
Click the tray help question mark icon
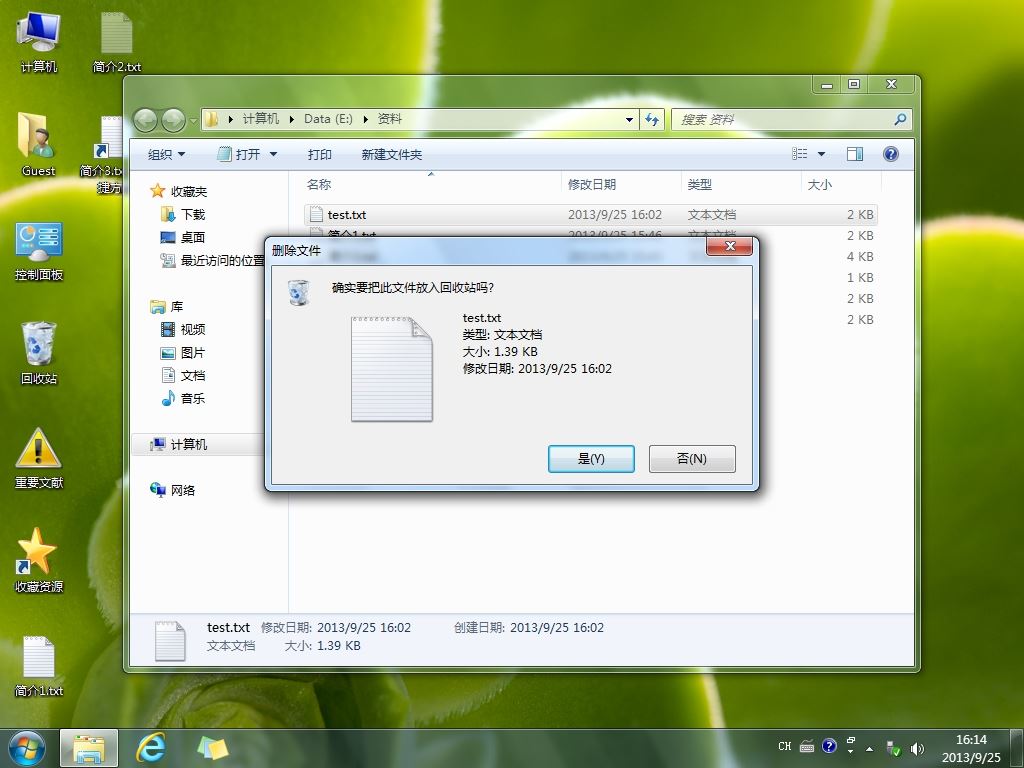(829, 746)
